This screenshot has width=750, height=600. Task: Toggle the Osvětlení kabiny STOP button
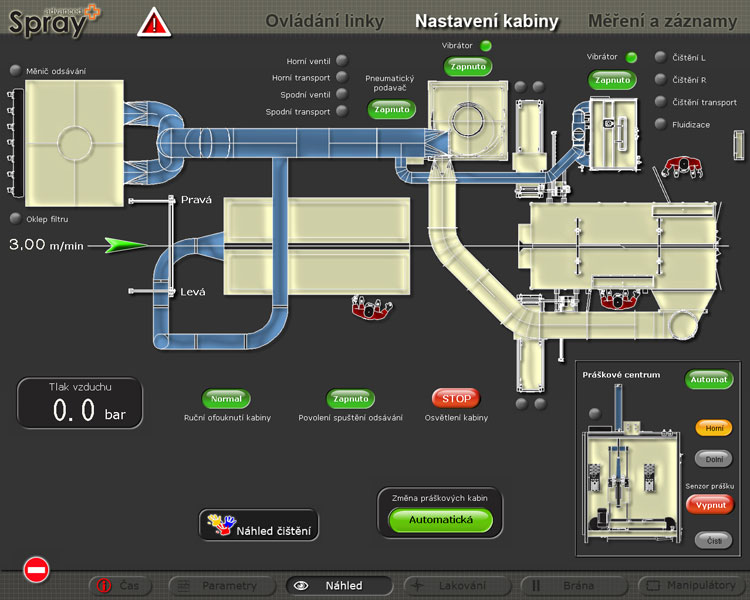pos(456,398)
